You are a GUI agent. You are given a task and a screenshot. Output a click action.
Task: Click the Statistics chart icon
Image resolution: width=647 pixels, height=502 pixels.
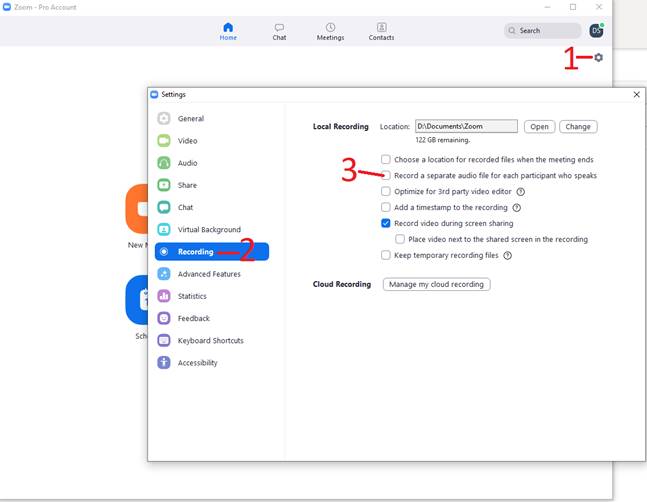164,296
